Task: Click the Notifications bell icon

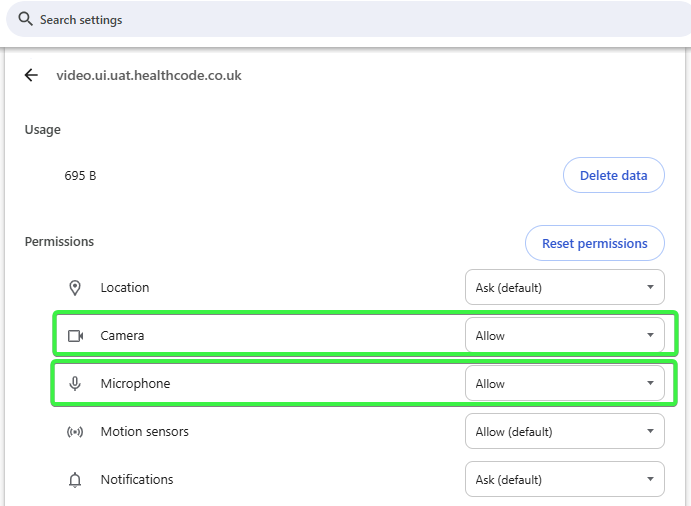Action: pyautogui.click(x=75, y=480)
